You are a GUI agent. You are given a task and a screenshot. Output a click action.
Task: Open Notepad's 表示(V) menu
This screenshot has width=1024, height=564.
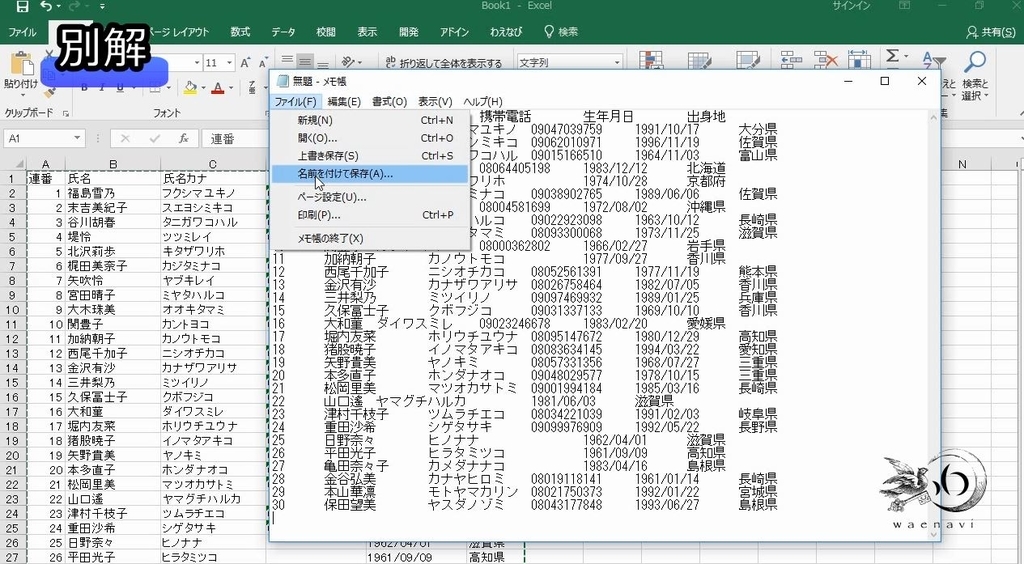[435, 102]
